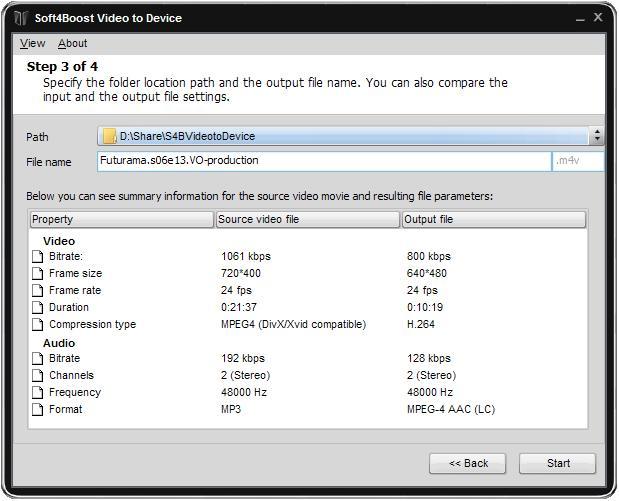This screenshot has width=619, height=501.
Task: Select the Duration property label
Action: [x=69, y=307]
